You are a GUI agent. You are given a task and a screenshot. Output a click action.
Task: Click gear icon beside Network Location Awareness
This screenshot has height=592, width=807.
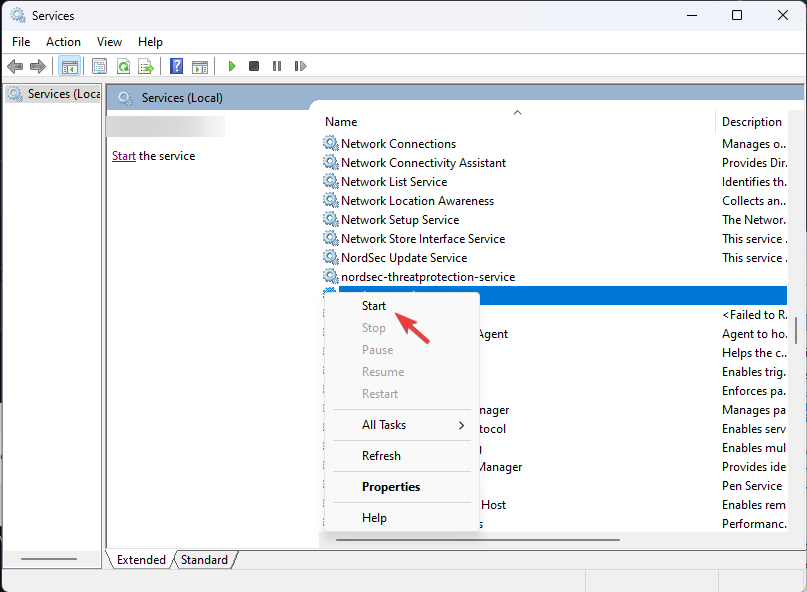coord(330,200)
